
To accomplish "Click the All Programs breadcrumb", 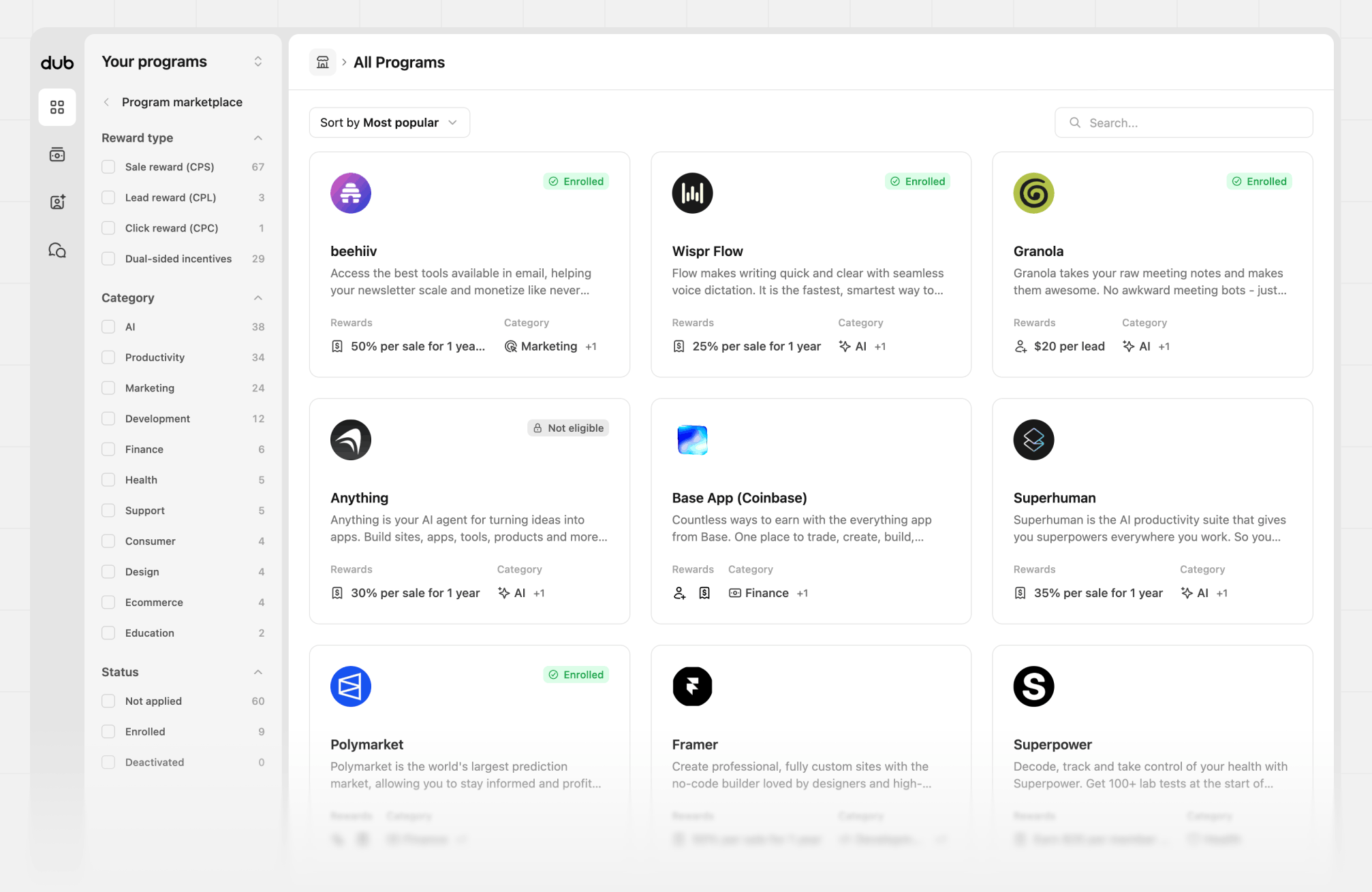I will click(399, 62).
